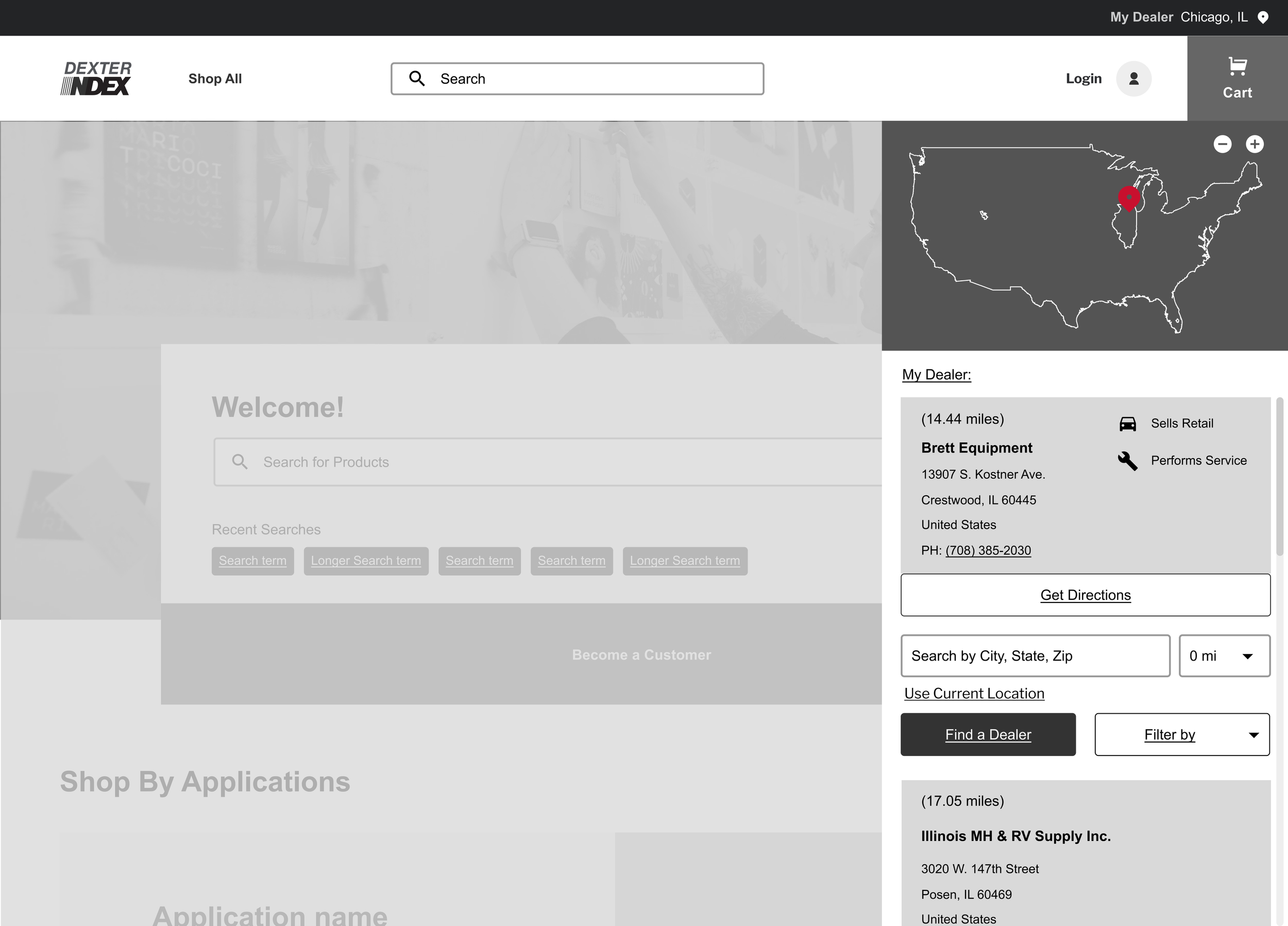1288x926 pixels.
Task: Expand the Filter by dropdown
Action: (1181, 734)
